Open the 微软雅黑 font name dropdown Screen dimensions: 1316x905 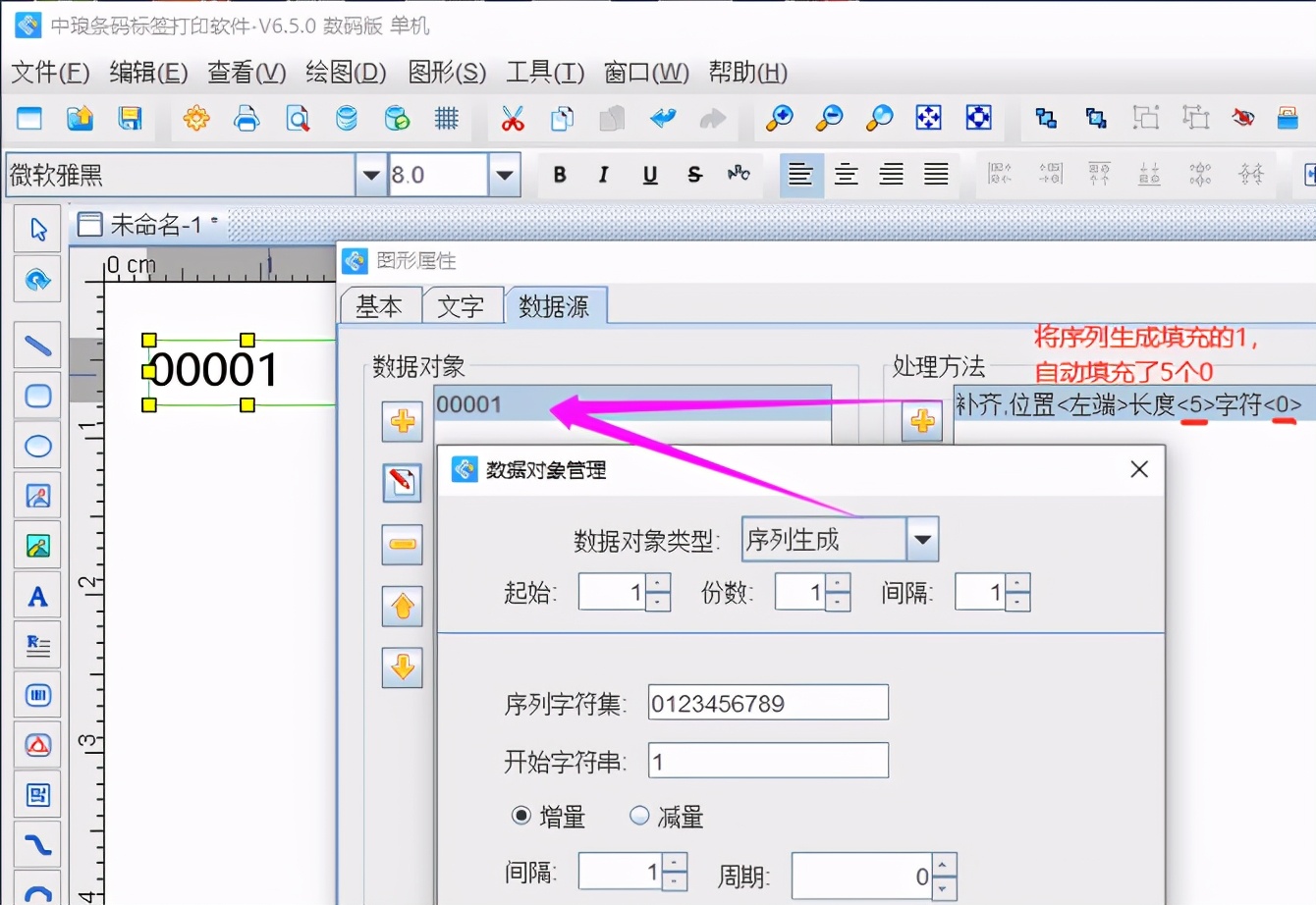coord(370,176)
